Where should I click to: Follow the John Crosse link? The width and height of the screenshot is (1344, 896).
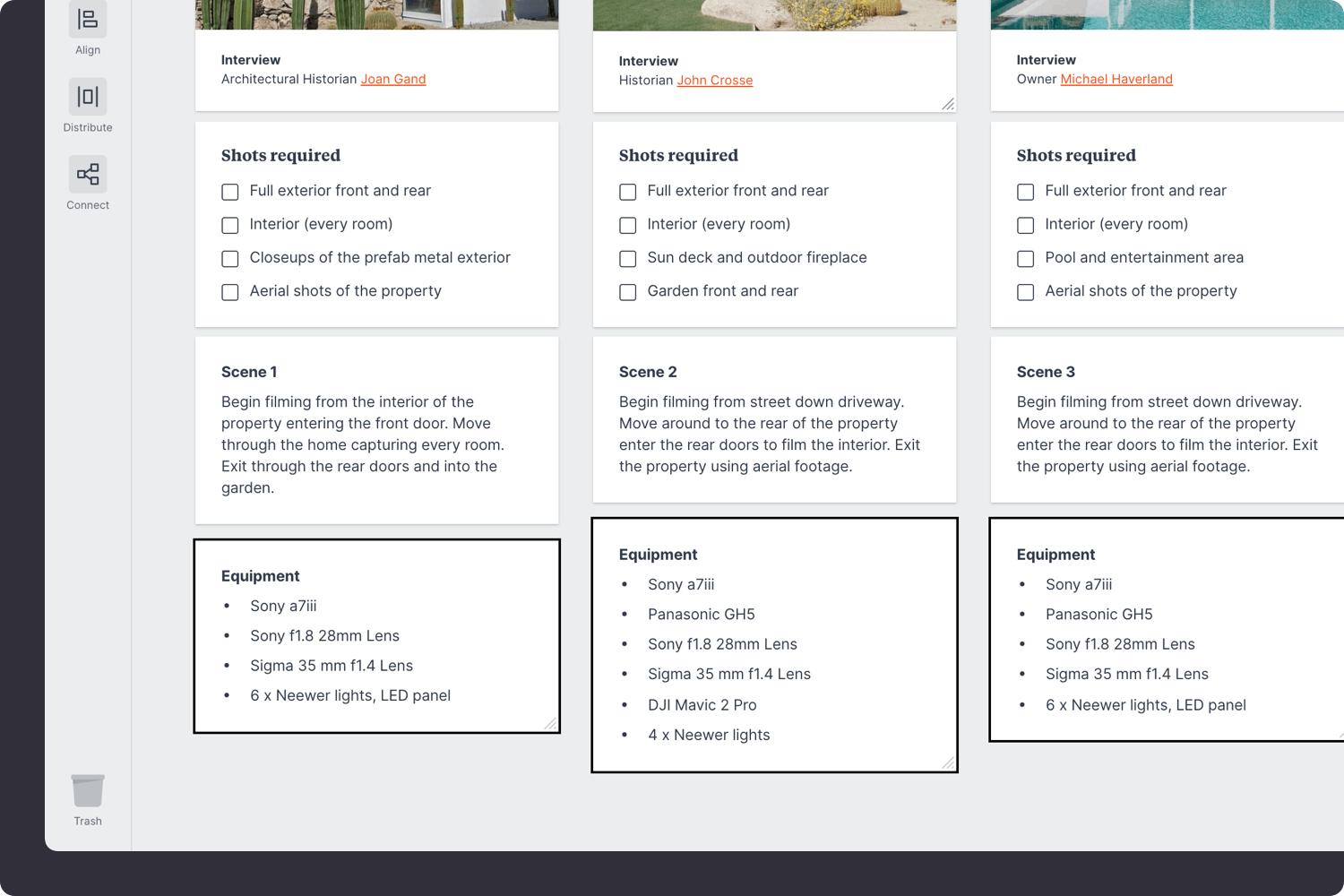[x=714, y=80]
